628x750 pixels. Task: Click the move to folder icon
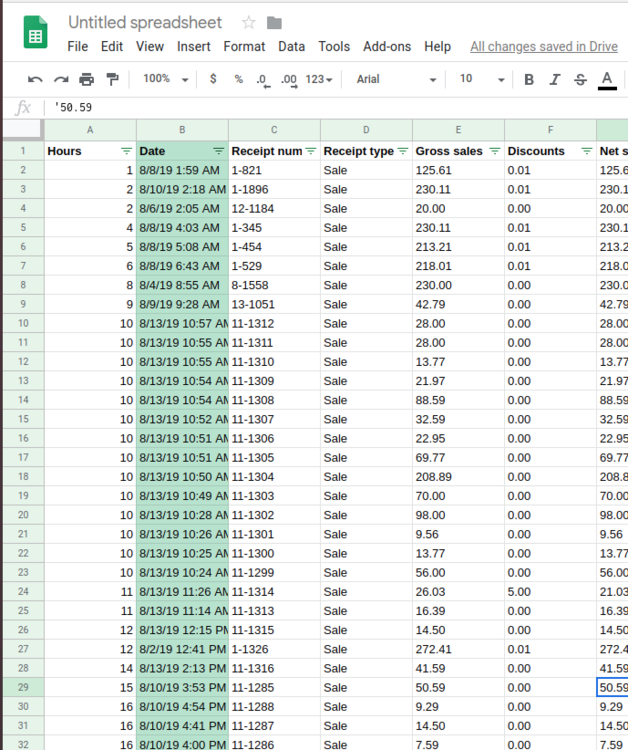coord(275,23)
